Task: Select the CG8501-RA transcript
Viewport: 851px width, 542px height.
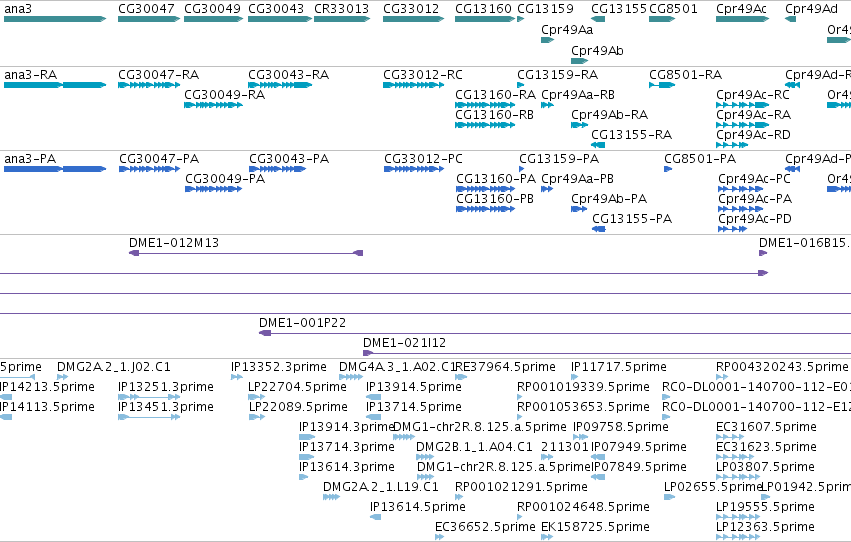Action: click(x=662, y=85)
